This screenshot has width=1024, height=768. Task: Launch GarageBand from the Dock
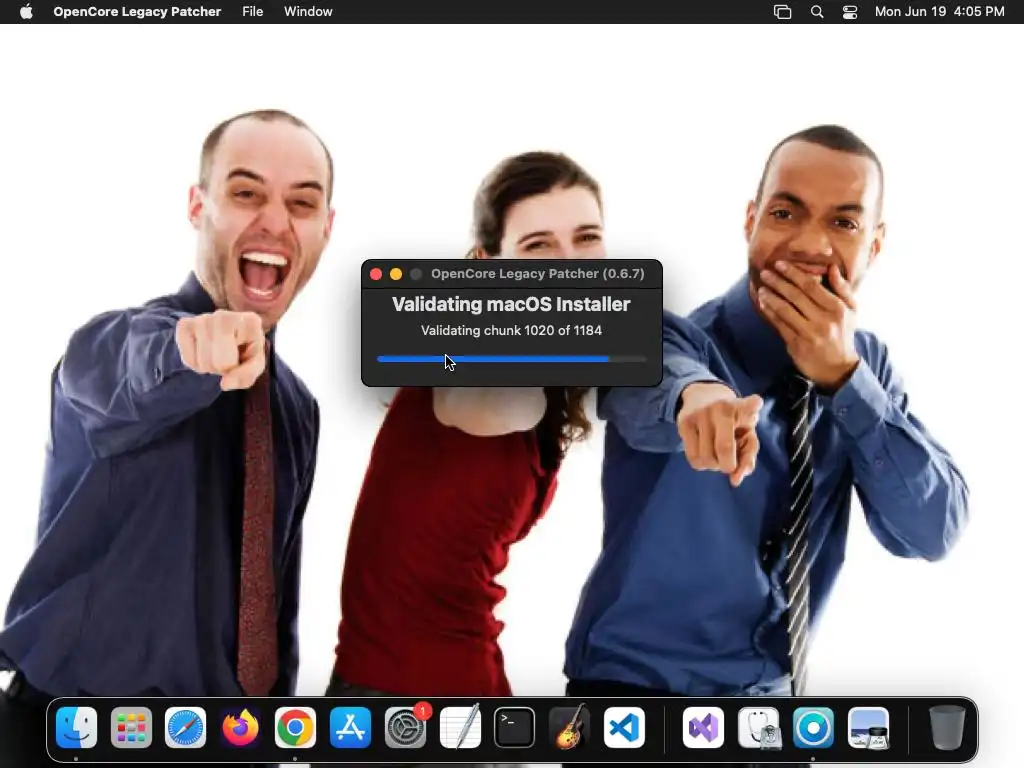coord(569,728)
